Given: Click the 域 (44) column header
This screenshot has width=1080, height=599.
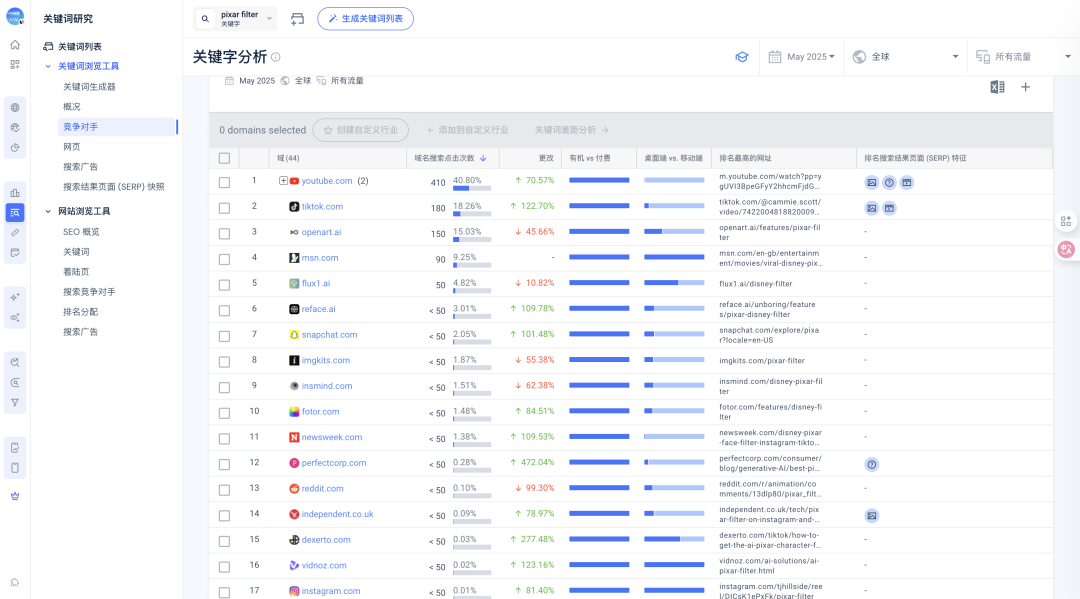Looking at the screenshot, I should (288, 158).
